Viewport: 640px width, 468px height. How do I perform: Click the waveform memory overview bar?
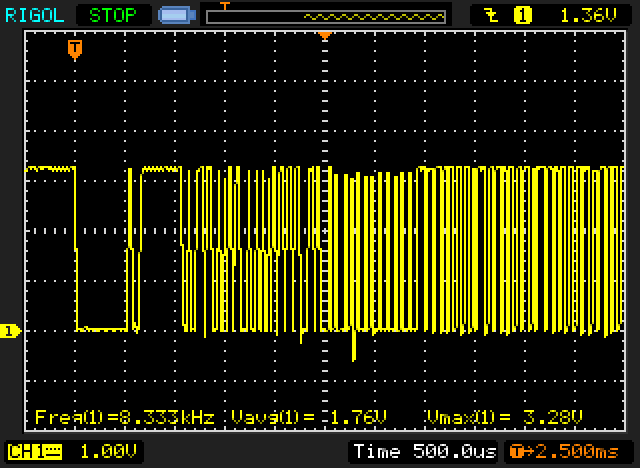[325, 17]
